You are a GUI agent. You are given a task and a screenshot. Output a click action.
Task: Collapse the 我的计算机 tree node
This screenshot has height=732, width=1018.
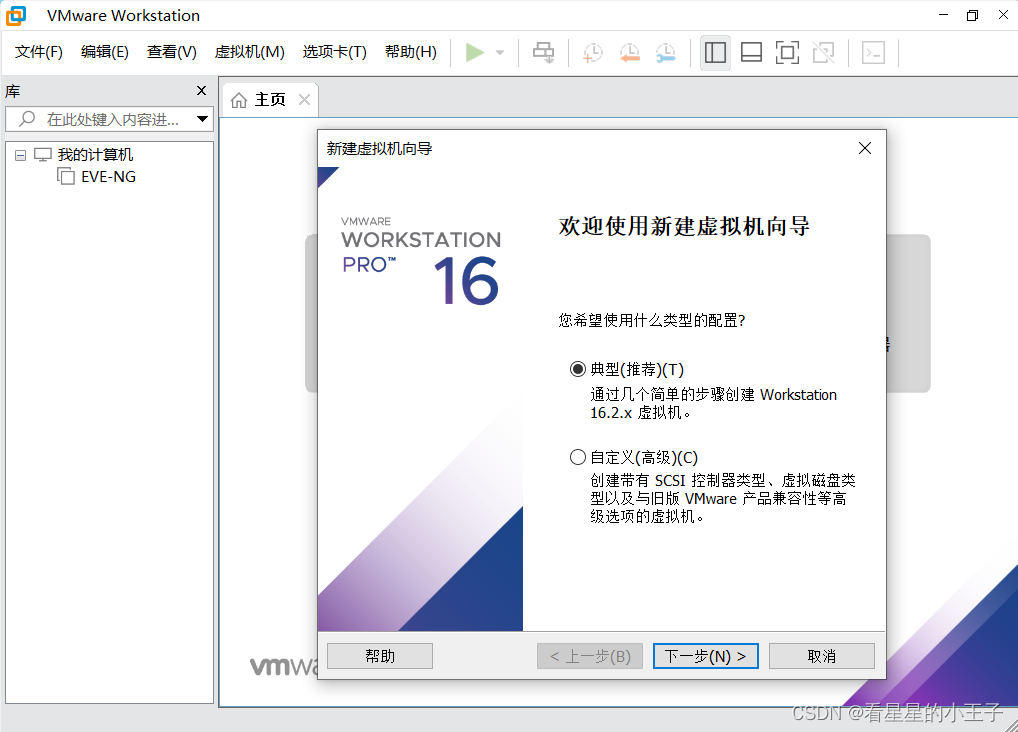pos(20,155)
